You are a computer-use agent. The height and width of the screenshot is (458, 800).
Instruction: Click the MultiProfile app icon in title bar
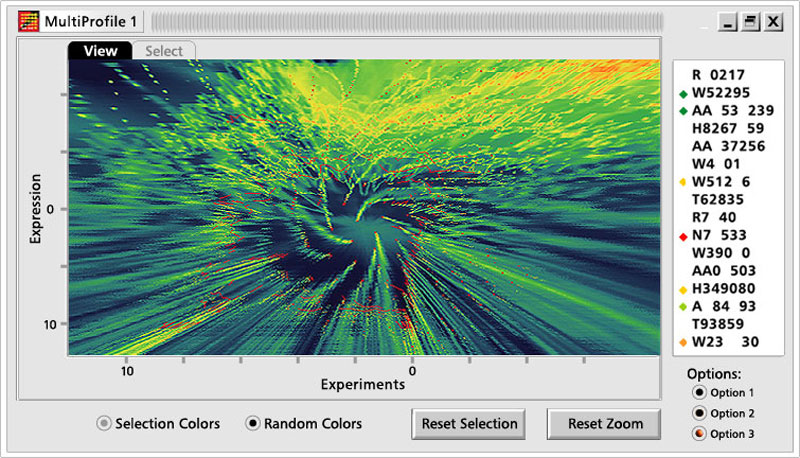pyautogui.click(x=28, y=21)
